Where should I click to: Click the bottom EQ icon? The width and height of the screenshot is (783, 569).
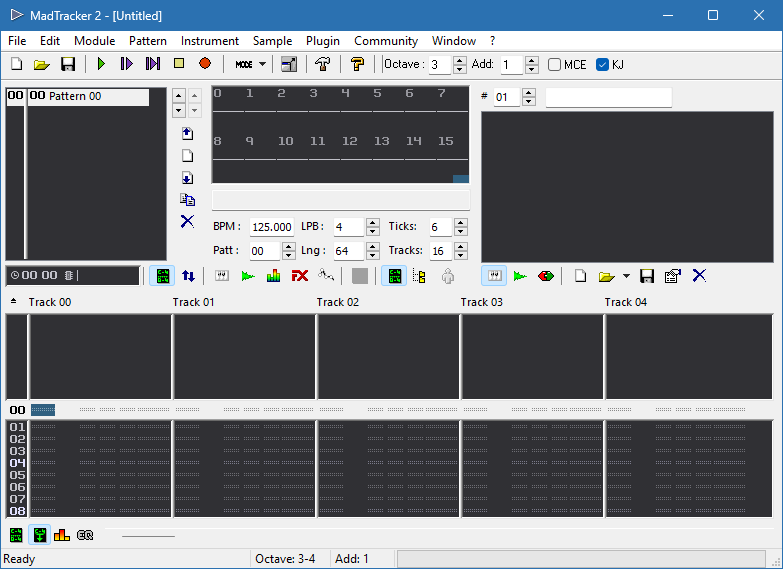tap(85, 535)
